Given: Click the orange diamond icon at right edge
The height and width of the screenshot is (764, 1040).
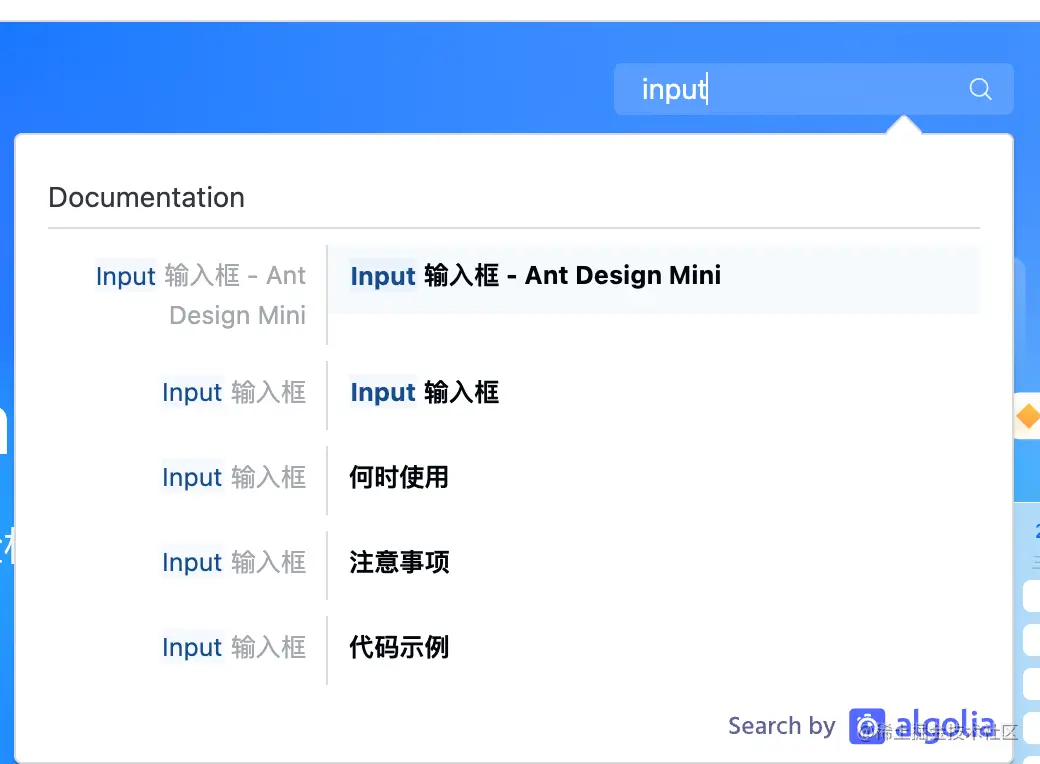Looking at the screenshot, I should pyautogui.click(x=1028, y=417).
